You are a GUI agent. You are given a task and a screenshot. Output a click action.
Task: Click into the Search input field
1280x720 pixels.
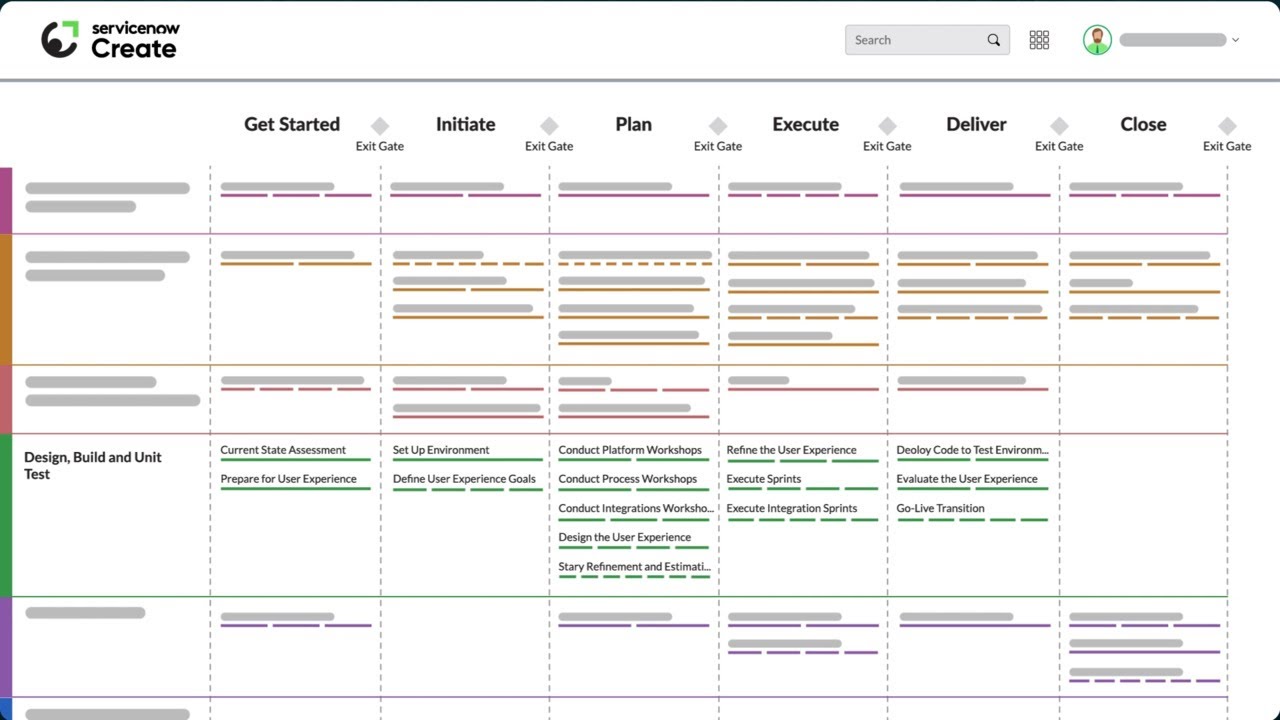click(915, 40)
